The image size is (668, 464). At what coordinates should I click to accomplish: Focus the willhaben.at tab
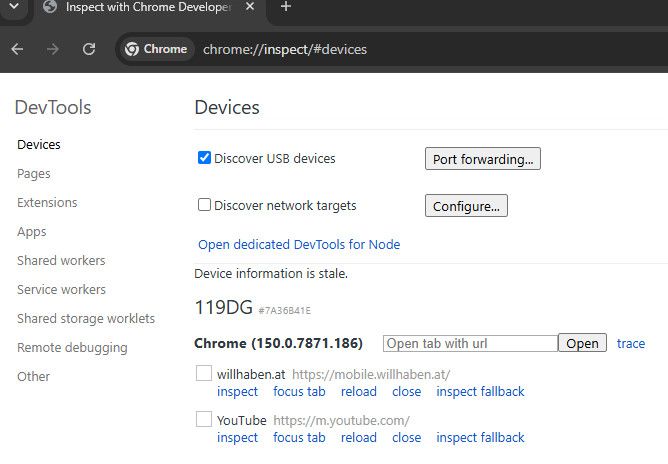coord(299,392)
